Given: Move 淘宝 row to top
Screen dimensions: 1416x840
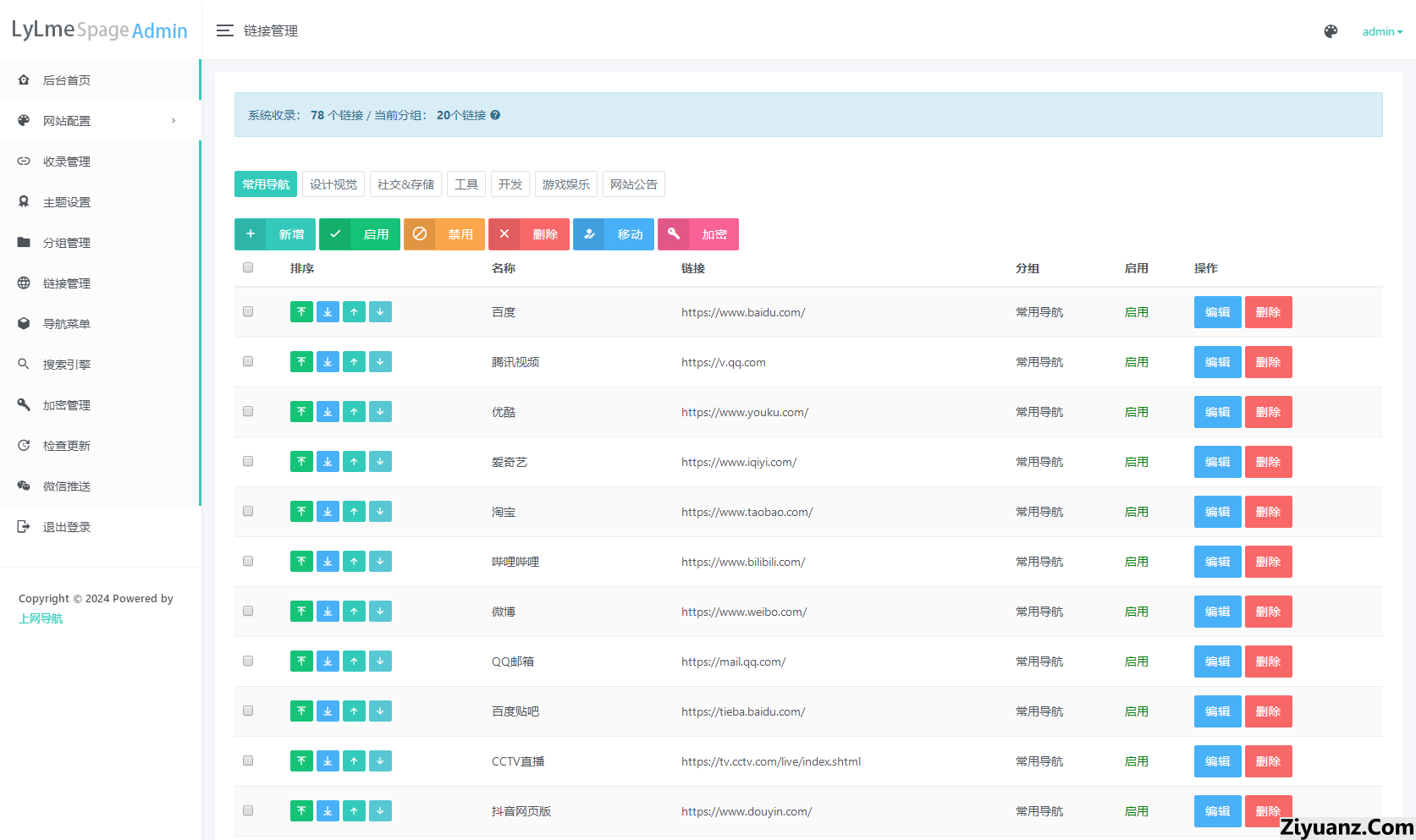Looking at the screenshot, I should tap(301, 512).
